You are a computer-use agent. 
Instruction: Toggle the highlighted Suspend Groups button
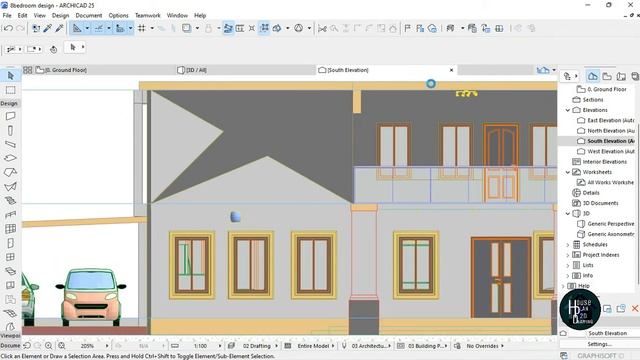tap(264, 28)
